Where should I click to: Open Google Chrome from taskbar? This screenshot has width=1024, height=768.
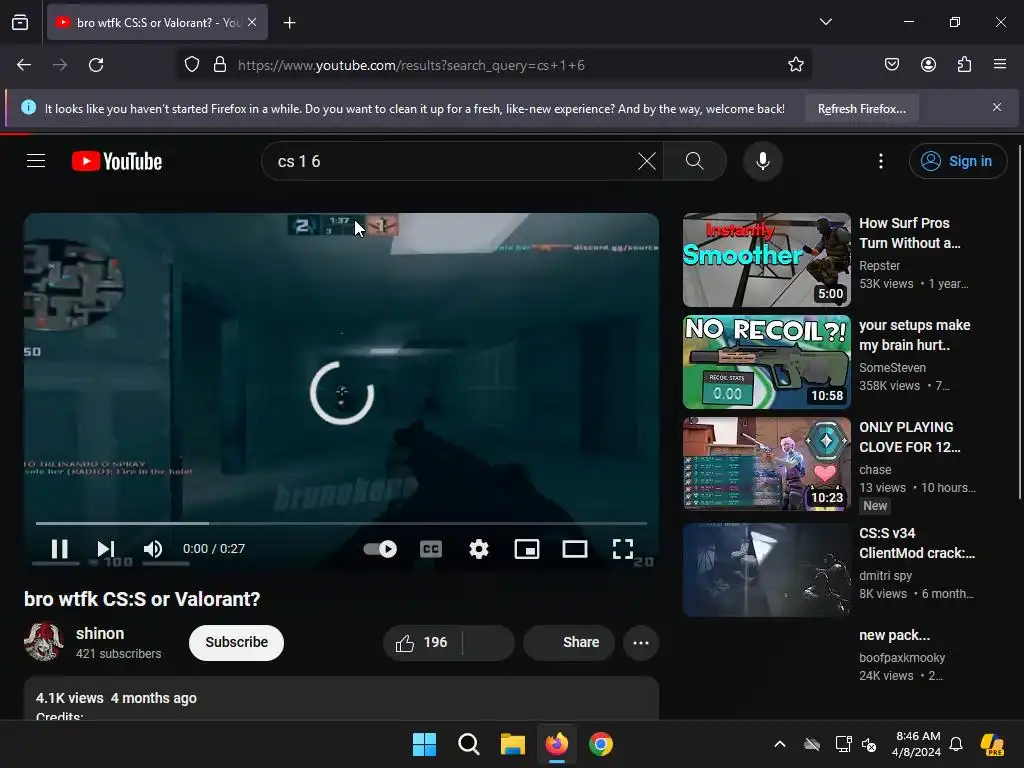pos(601,744)
